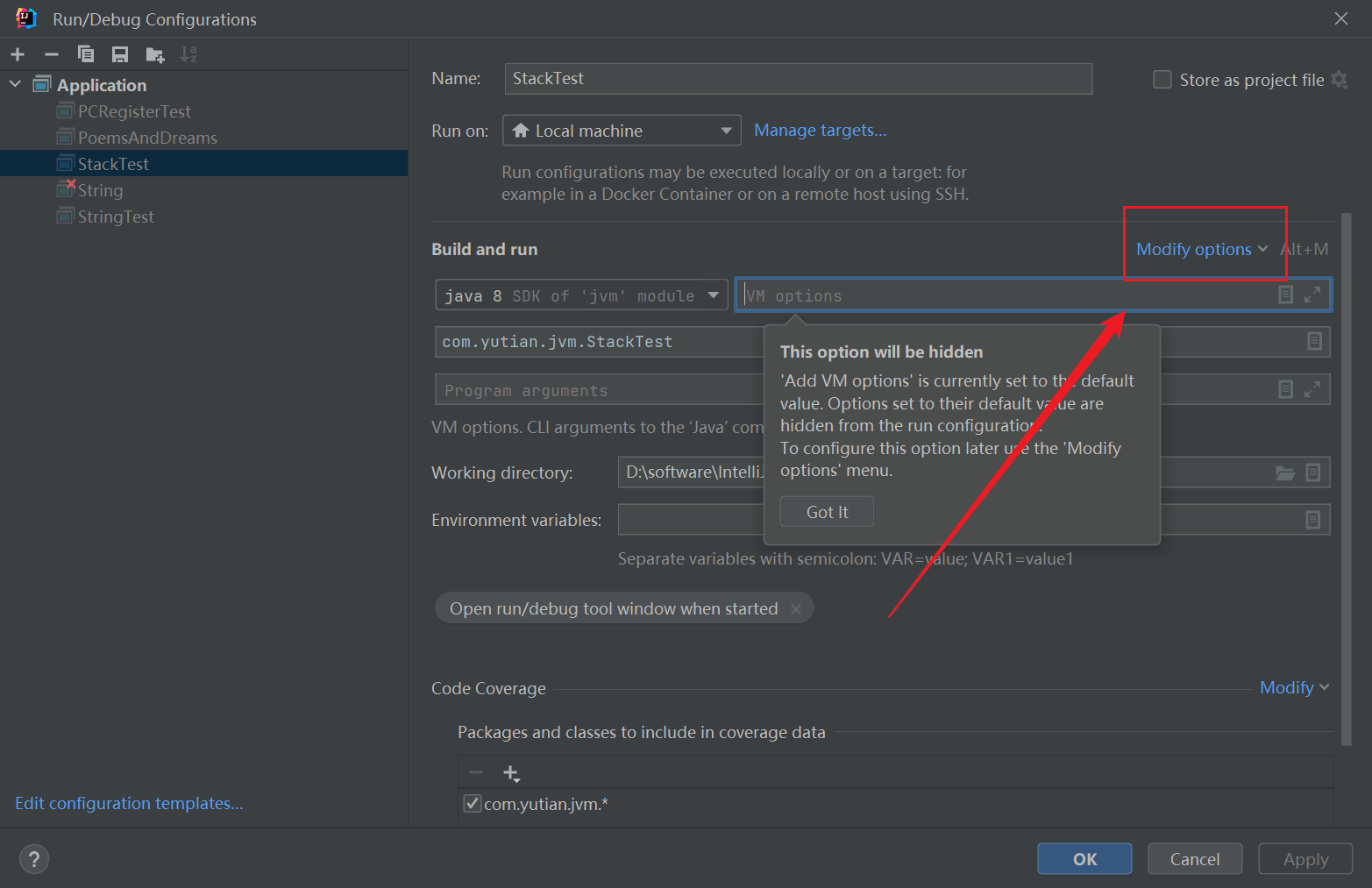Image resolution: width=1372 pixels, height=888 pixels.
Task: Click the help question mark button
Action: pos(34,859)
